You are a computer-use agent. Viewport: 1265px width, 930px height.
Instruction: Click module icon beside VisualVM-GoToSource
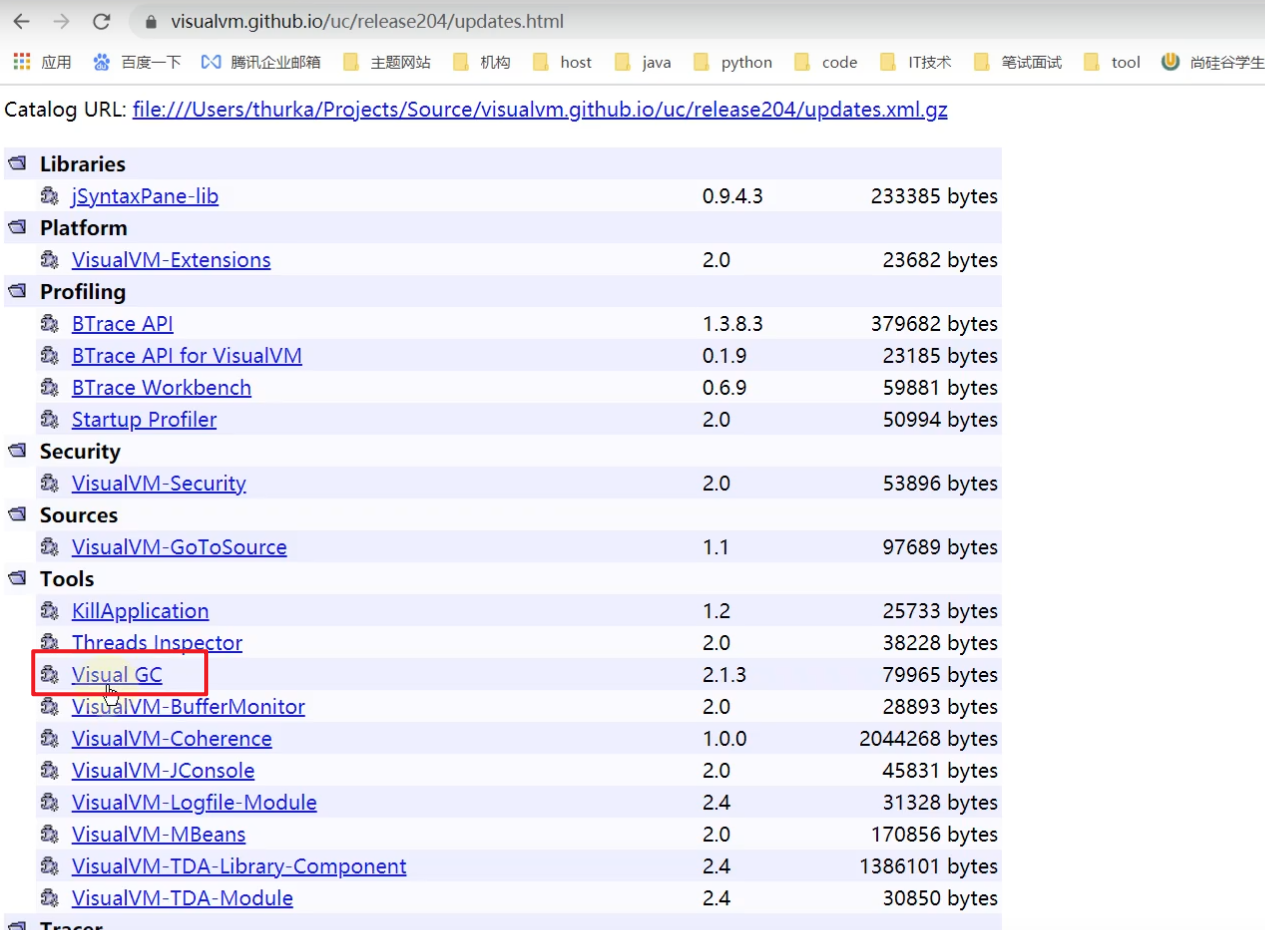pyautogui.click(x=50, y=548)
